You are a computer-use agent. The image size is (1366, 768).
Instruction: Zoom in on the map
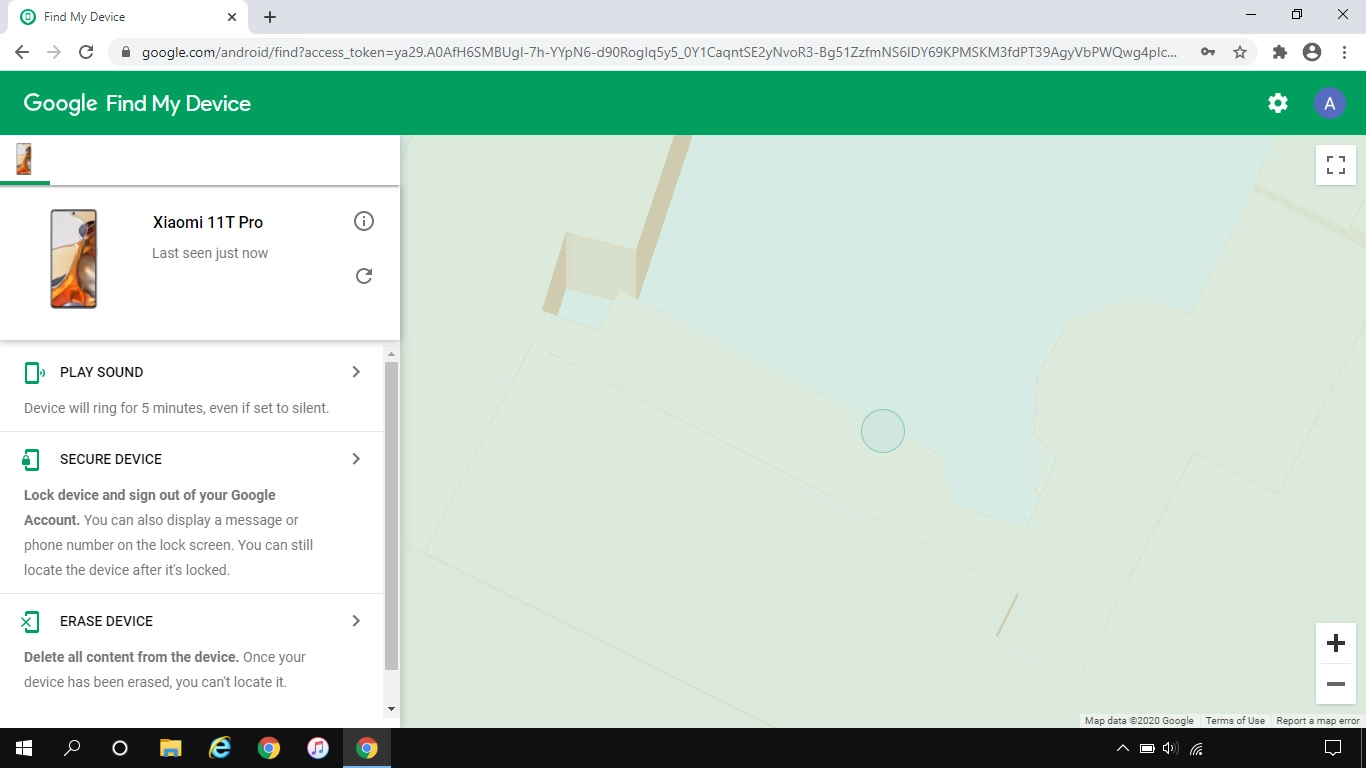(1335, 643)
